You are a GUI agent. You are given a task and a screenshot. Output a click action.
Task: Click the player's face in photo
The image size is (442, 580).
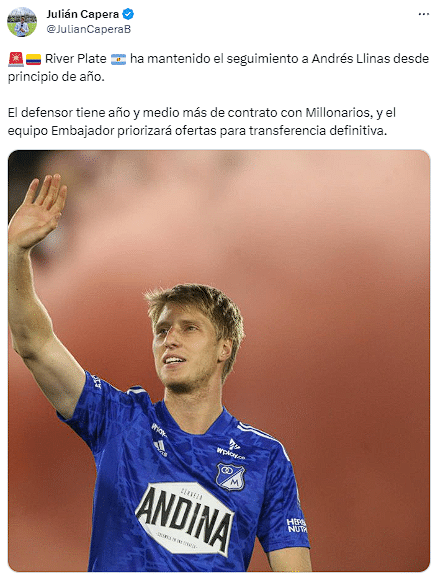[x=185, y=351]
